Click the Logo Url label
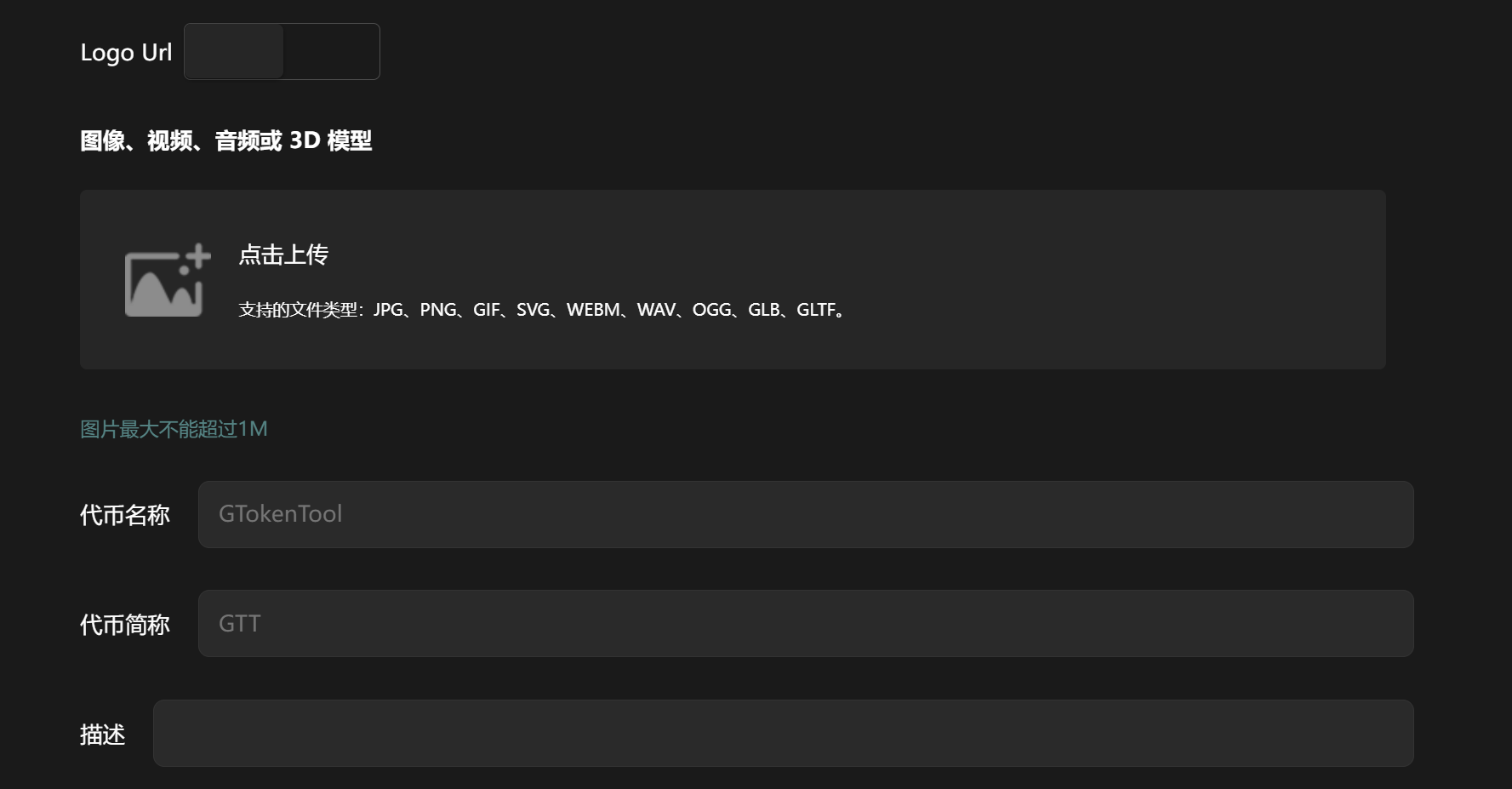This screenshot has height=789, width=1512. pos(126,53)
